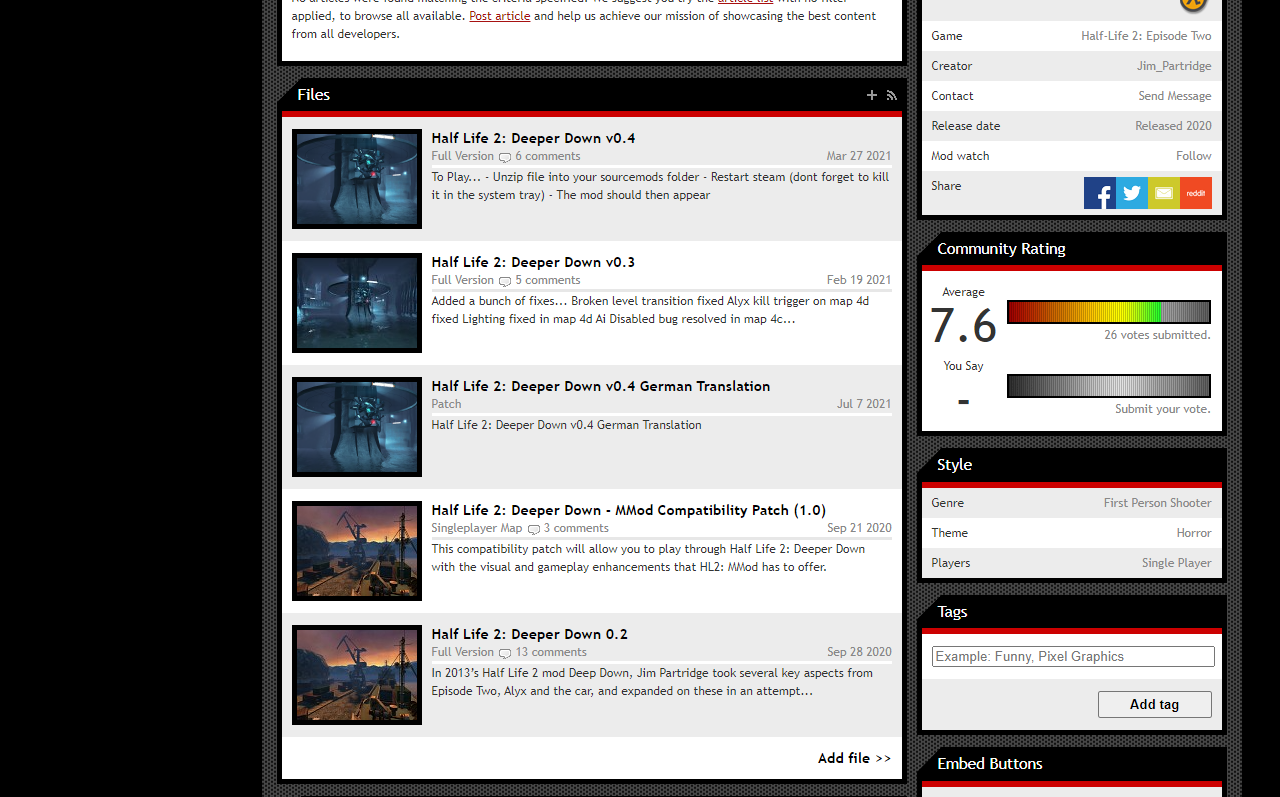Screen dimensions: 1280x797
Task: Open the "MMod Compatibility Patch (1.0)" link
Action: coord(629,510)
